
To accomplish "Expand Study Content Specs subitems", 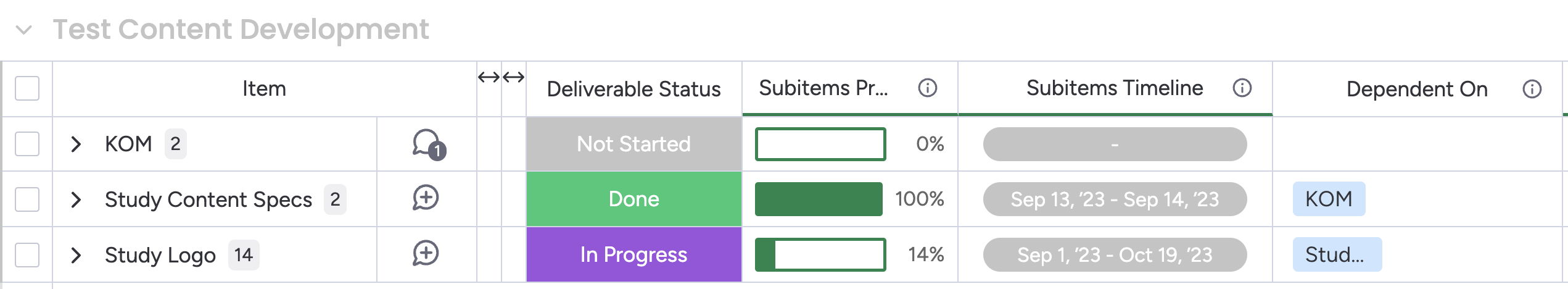I will point(76,200).
